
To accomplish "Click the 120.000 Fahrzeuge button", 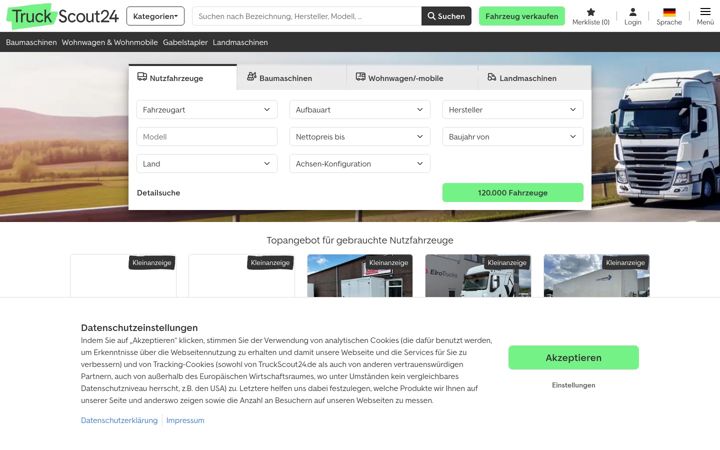I will [512, 193].
